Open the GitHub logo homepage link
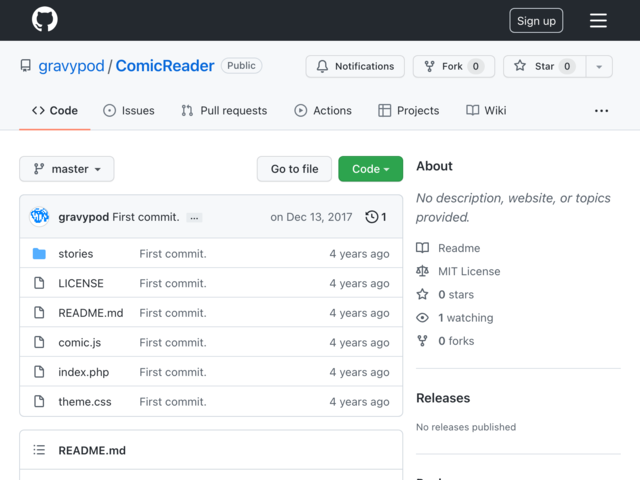Screen dimensions: 640x480 click(x=44, y=19)
